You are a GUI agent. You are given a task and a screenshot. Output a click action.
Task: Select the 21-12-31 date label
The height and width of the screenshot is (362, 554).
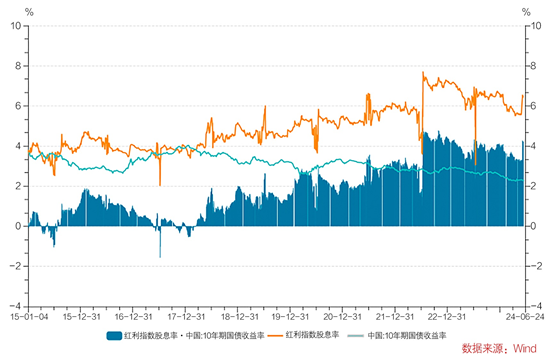395,316
